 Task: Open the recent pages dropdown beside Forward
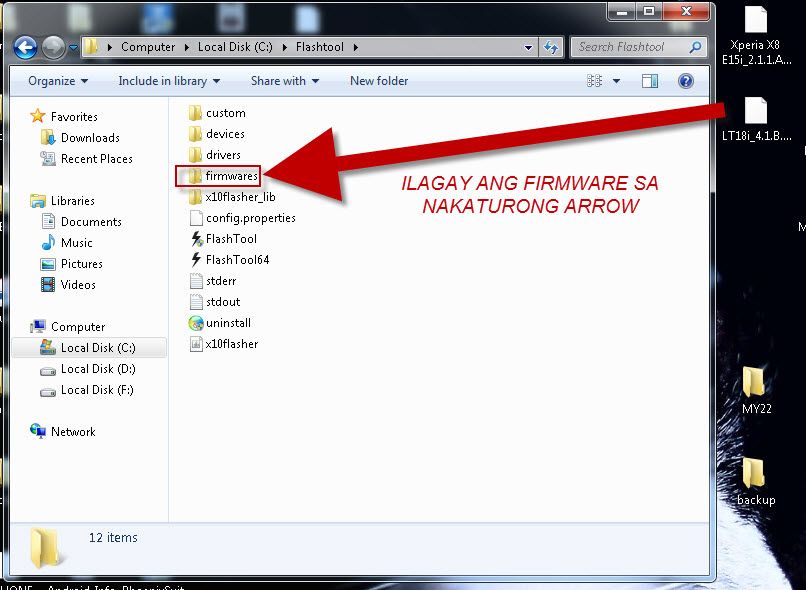tap(73, 48)
